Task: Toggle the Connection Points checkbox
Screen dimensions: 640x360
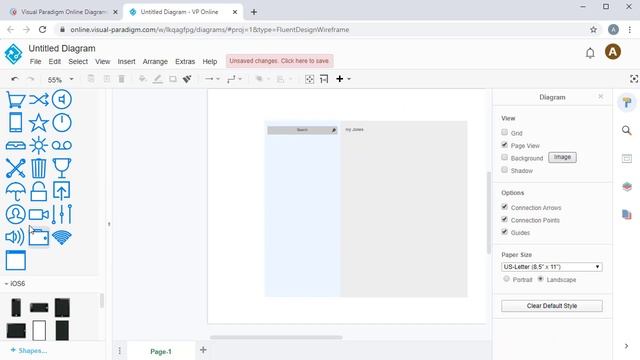Action: click(504, 219)
